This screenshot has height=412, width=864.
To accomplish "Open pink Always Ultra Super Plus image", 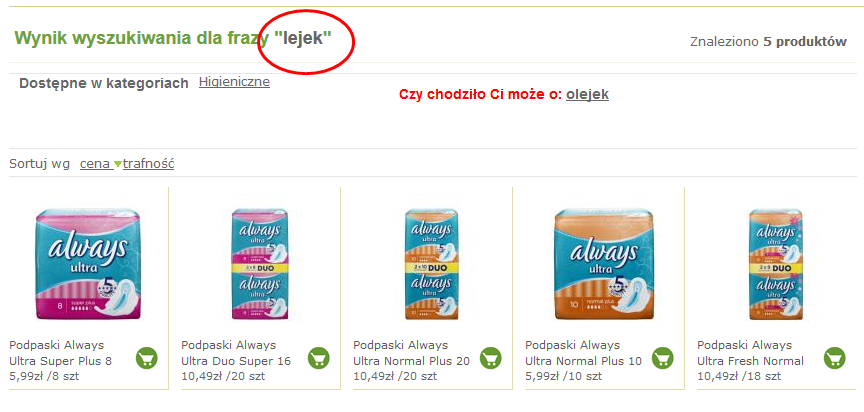I will (88, 264).
